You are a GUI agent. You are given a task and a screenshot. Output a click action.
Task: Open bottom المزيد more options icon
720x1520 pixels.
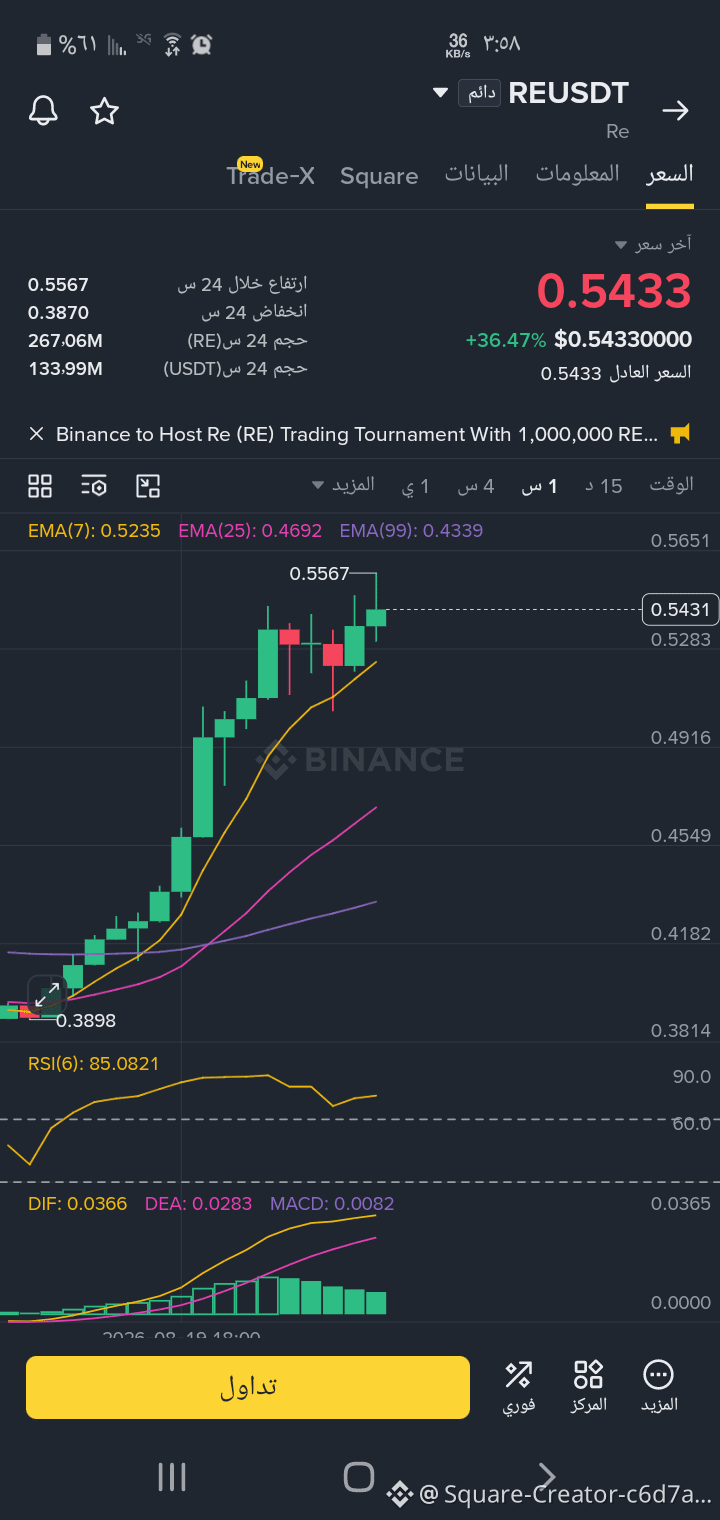[x=659, y=1387]
